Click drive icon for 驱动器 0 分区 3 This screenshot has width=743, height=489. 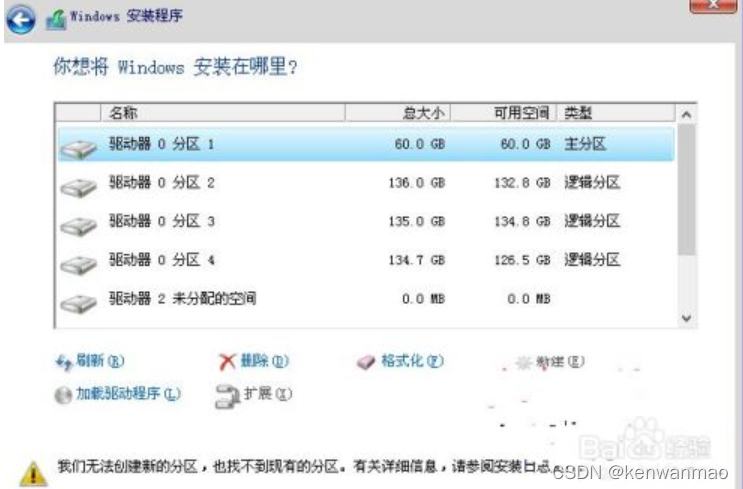click(x=79, y=226)
